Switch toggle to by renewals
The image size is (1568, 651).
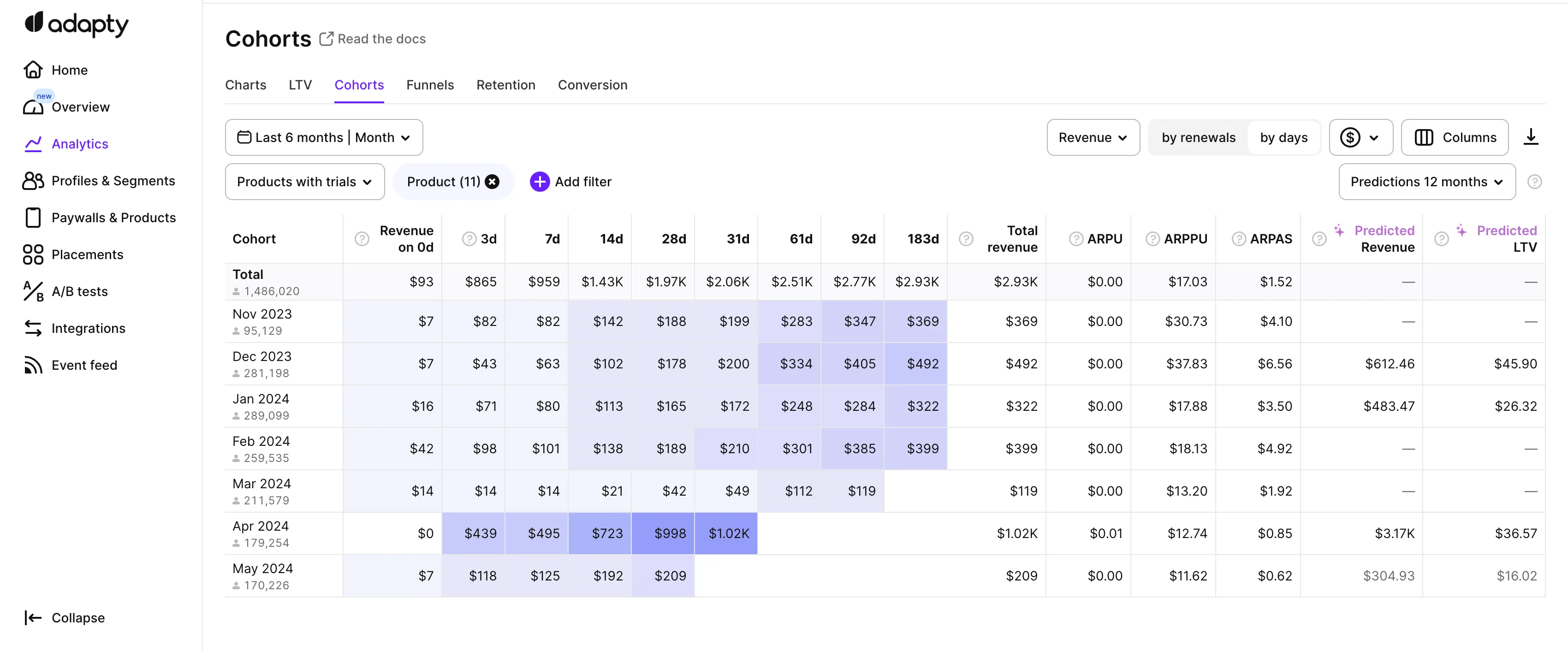(1198, 137)
